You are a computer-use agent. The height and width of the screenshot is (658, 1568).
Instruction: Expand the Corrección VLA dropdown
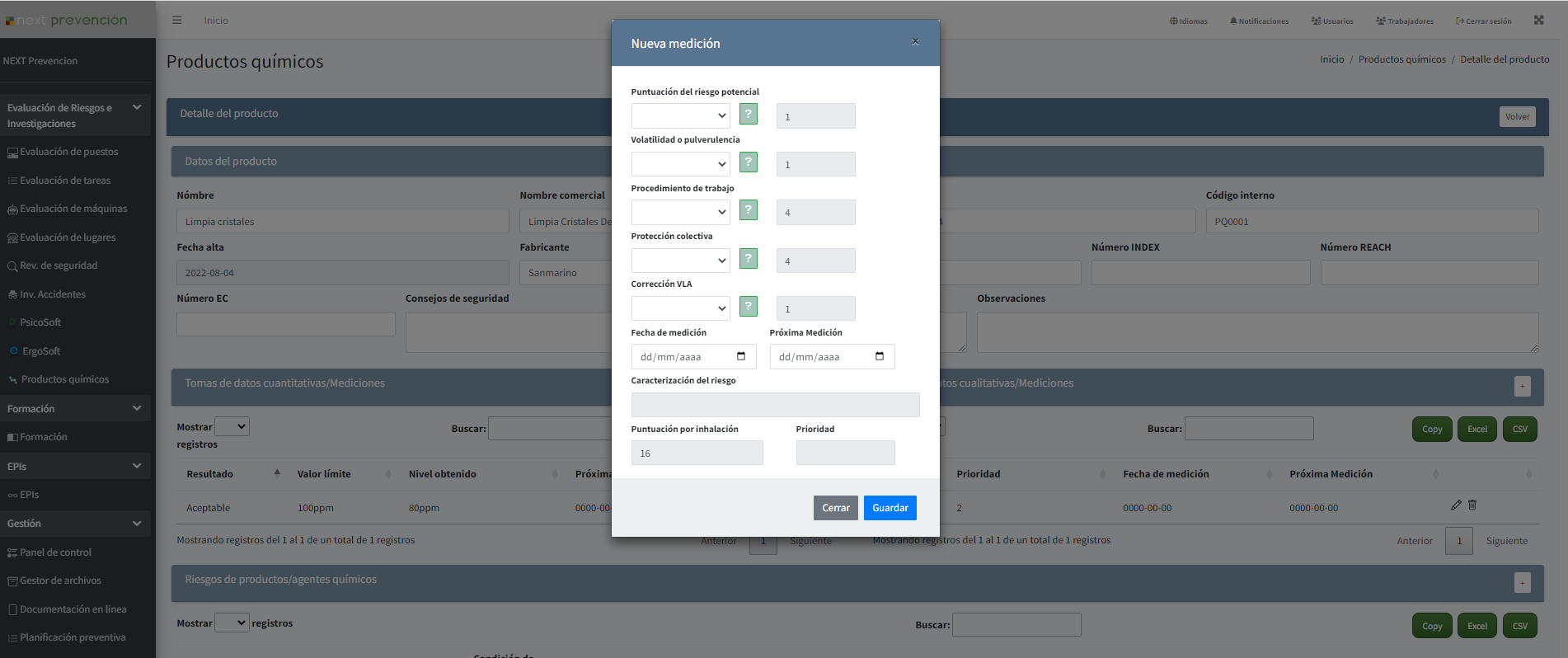(x=680, y=308)
